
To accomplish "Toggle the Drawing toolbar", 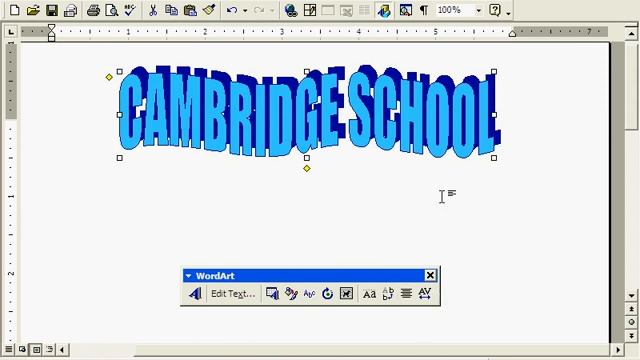I will [384, 10].
